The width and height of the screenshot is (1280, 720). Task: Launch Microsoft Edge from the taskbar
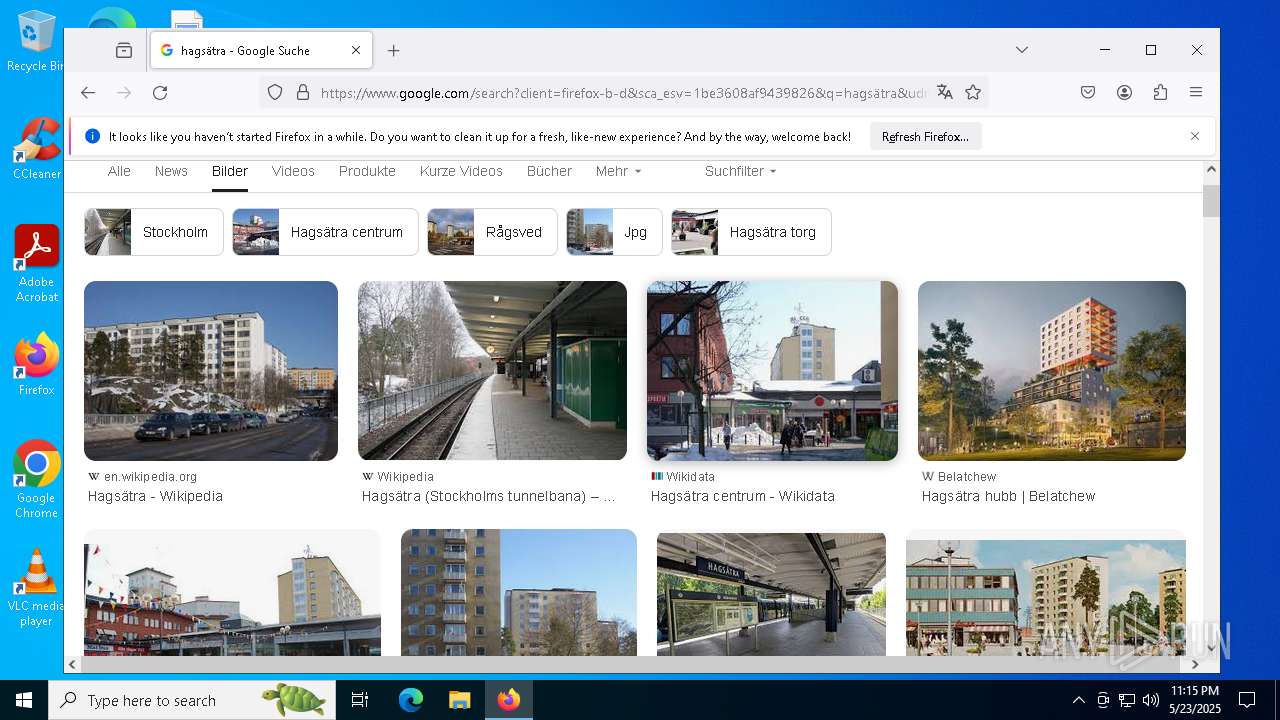click(411, 700)
